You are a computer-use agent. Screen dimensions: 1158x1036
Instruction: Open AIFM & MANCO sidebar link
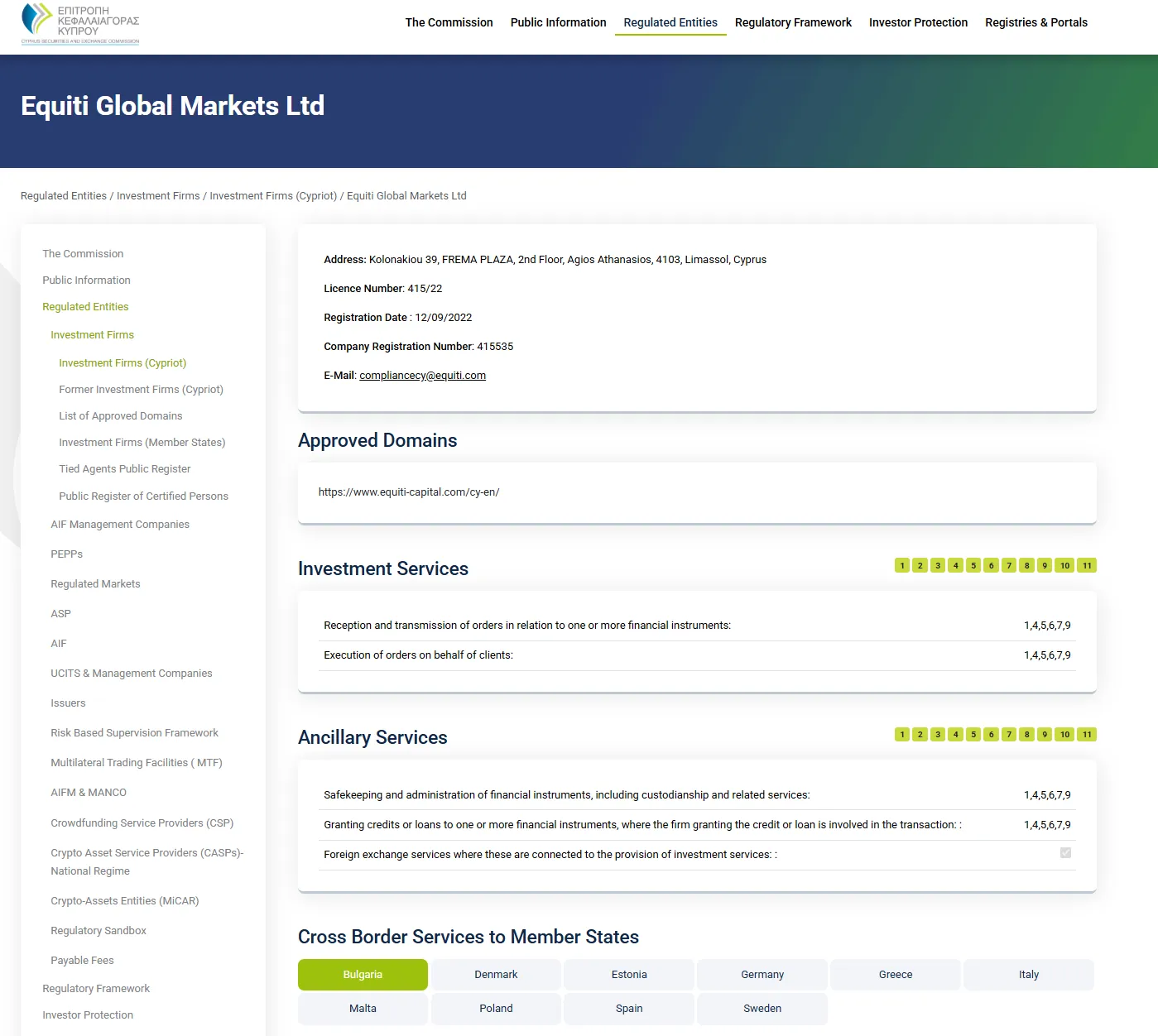tap(89, 793)
